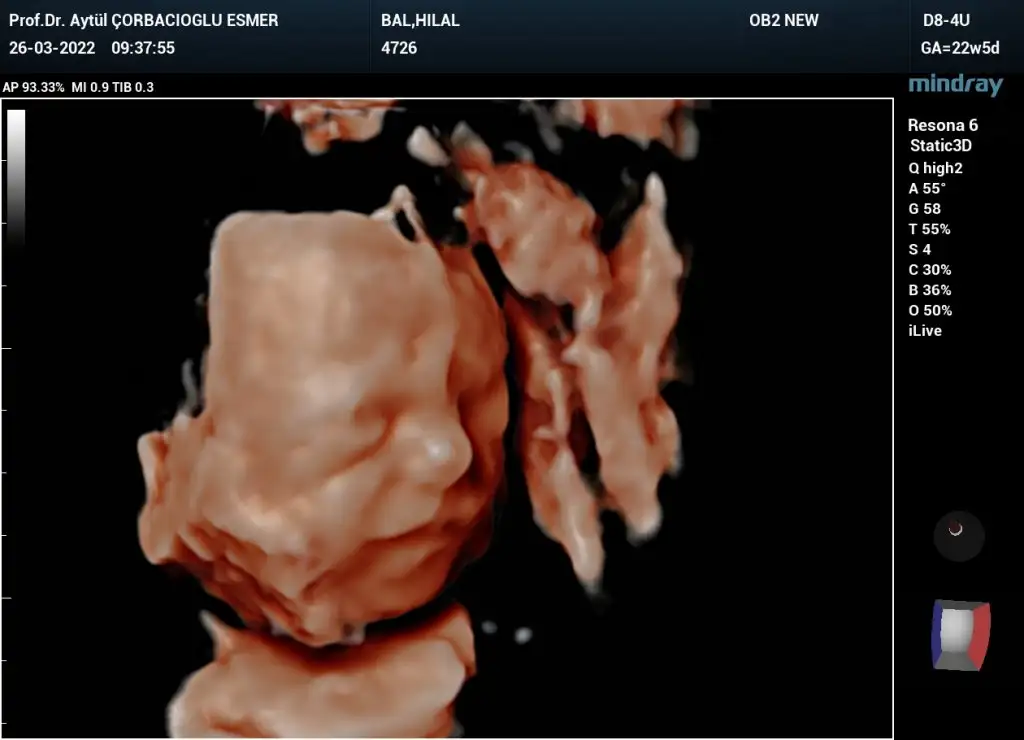Click the gestational age GA=22w5d
Image resolution: width=1024 pixels, height=740 pixels.
pyautogui.click(x=960, y=48)
